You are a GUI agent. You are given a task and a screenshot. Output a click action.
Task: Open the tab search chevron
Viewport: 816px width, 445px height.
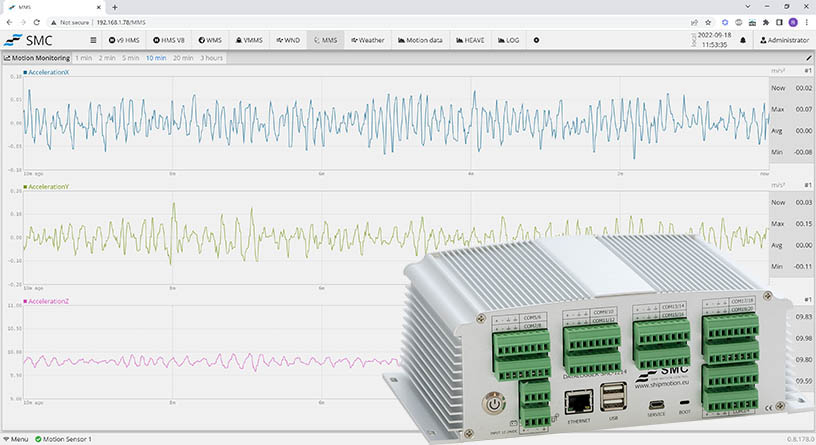pos(748,7)
